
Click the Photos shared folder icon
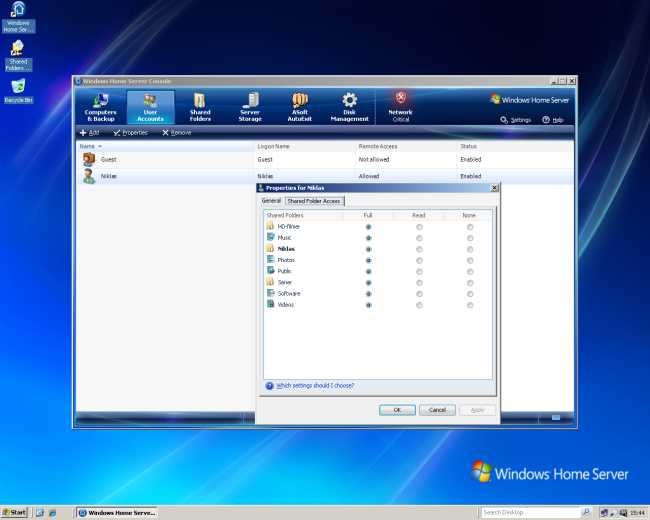tap(270, 260)
